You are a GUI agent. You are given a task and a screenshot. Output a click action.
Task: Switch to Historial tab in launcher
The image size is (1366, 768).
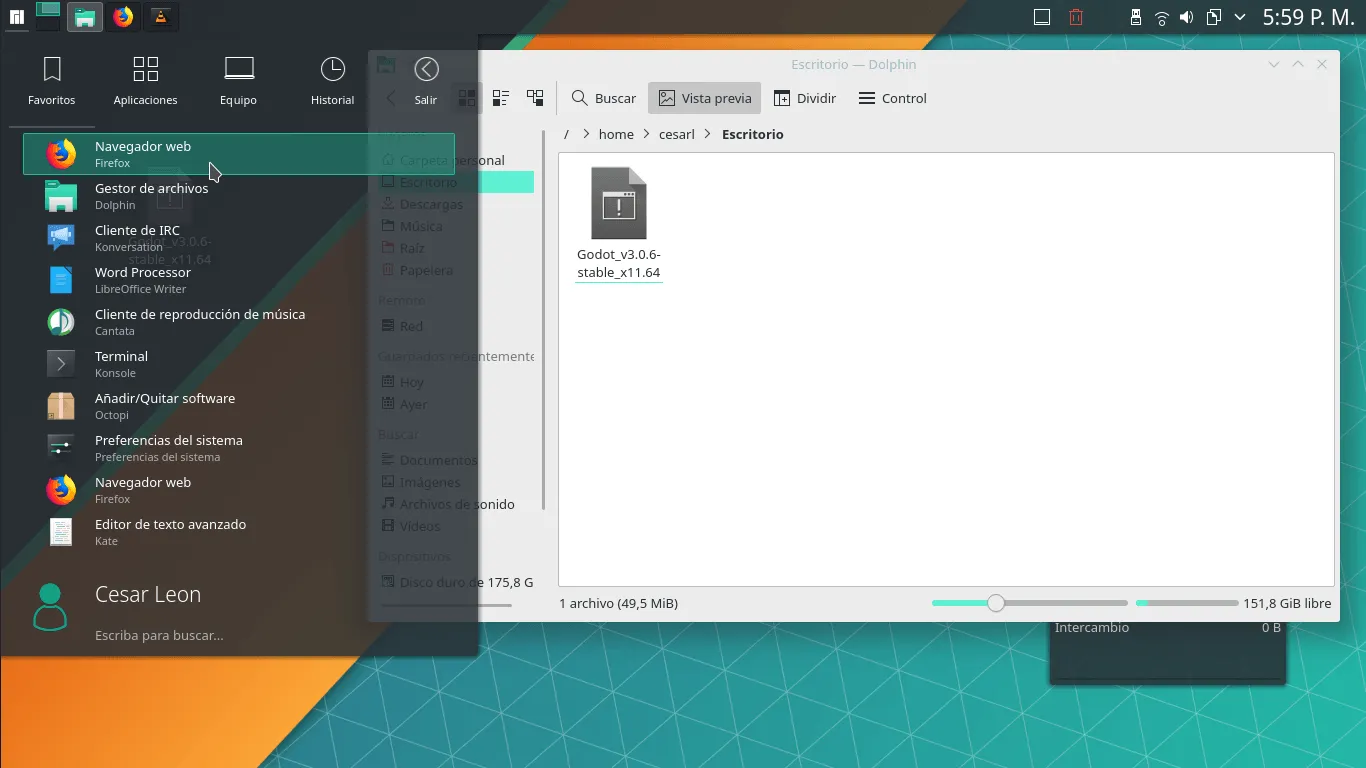pos(333,80)
